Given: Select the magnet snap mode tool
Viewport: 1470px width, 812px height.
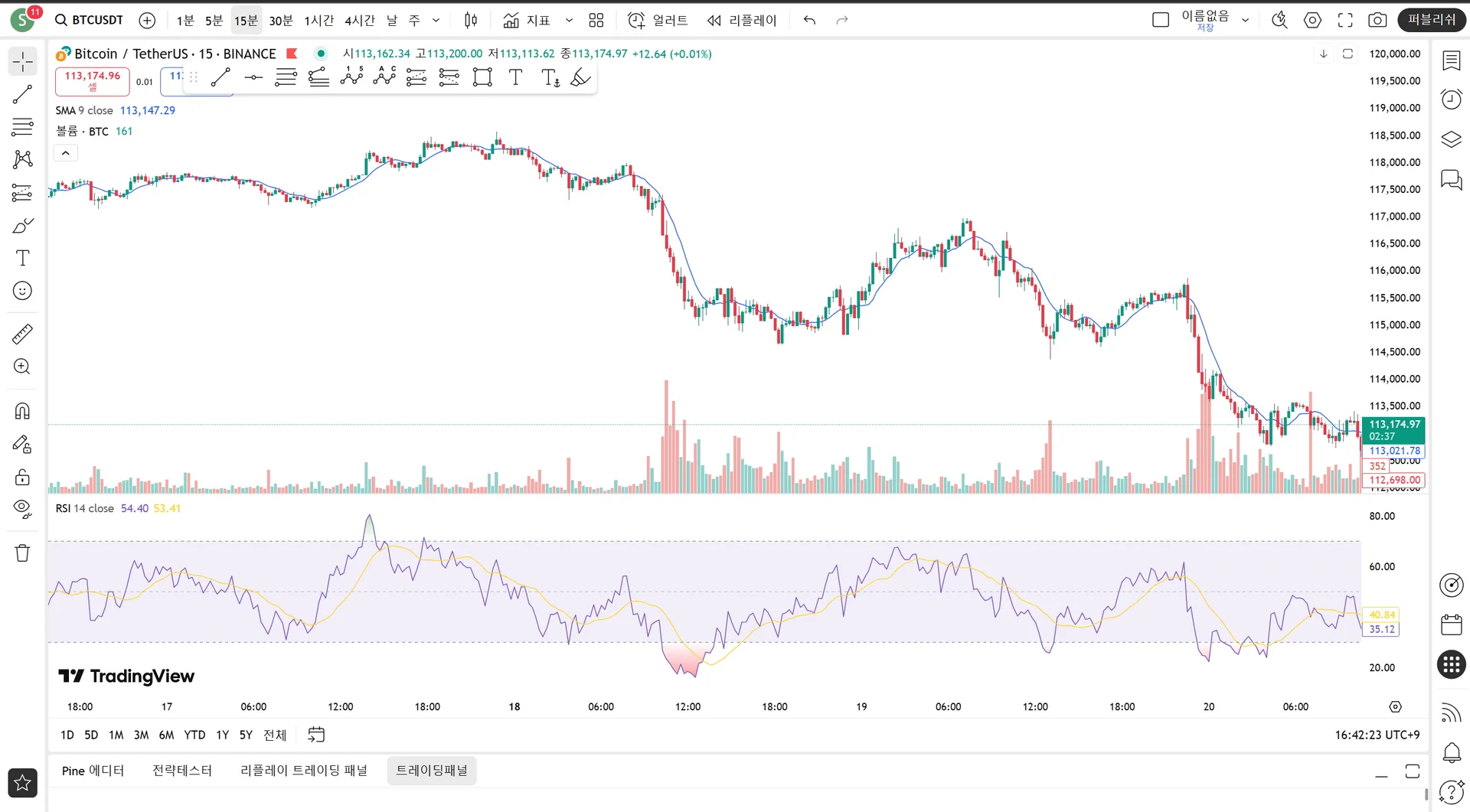Looking at the screenshot, I should tap(22, 412).
